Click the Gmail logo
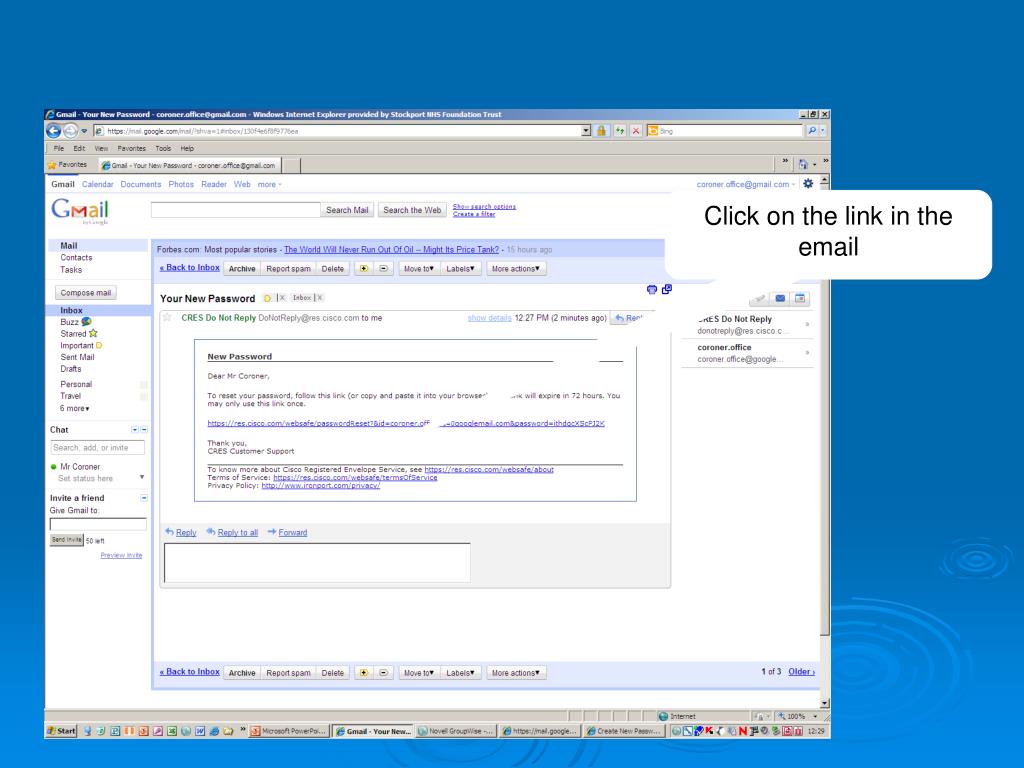The image size is (1024, 768). (80, 211)
